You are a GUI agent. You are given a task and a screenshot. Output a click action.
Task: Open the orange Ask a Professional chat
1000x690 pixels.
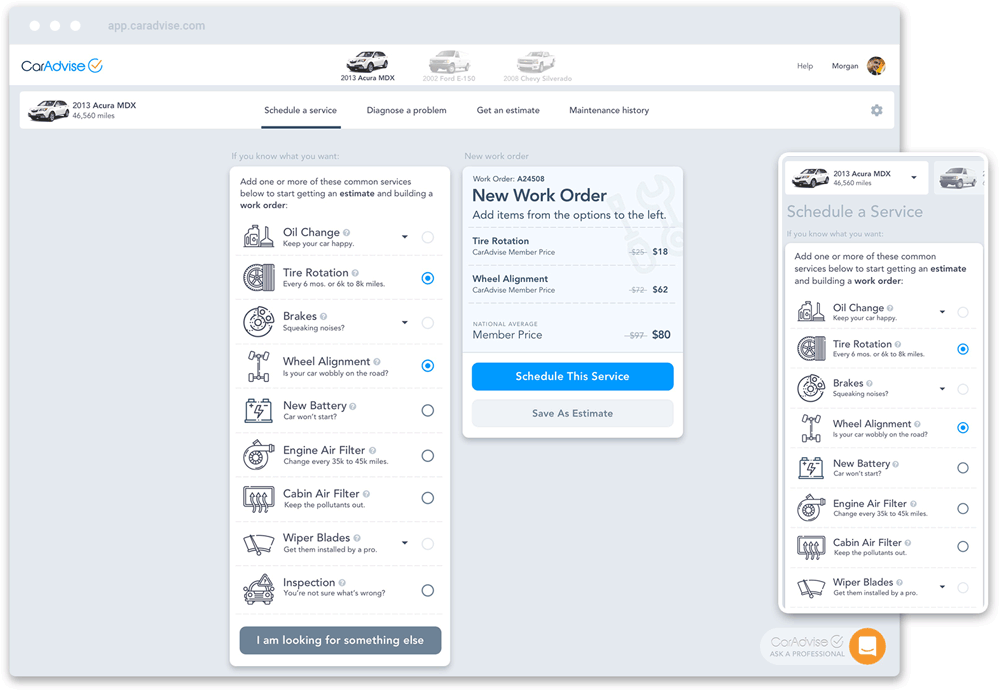867,646
